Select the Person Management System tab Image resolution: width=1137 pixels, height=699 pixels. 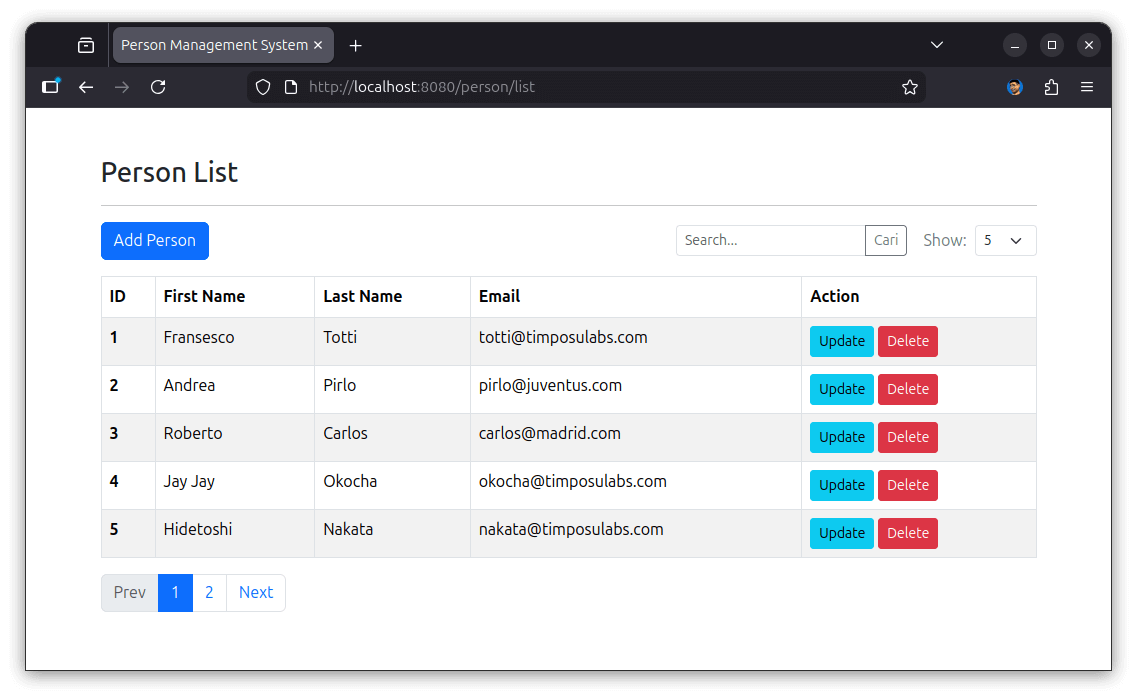214,45
